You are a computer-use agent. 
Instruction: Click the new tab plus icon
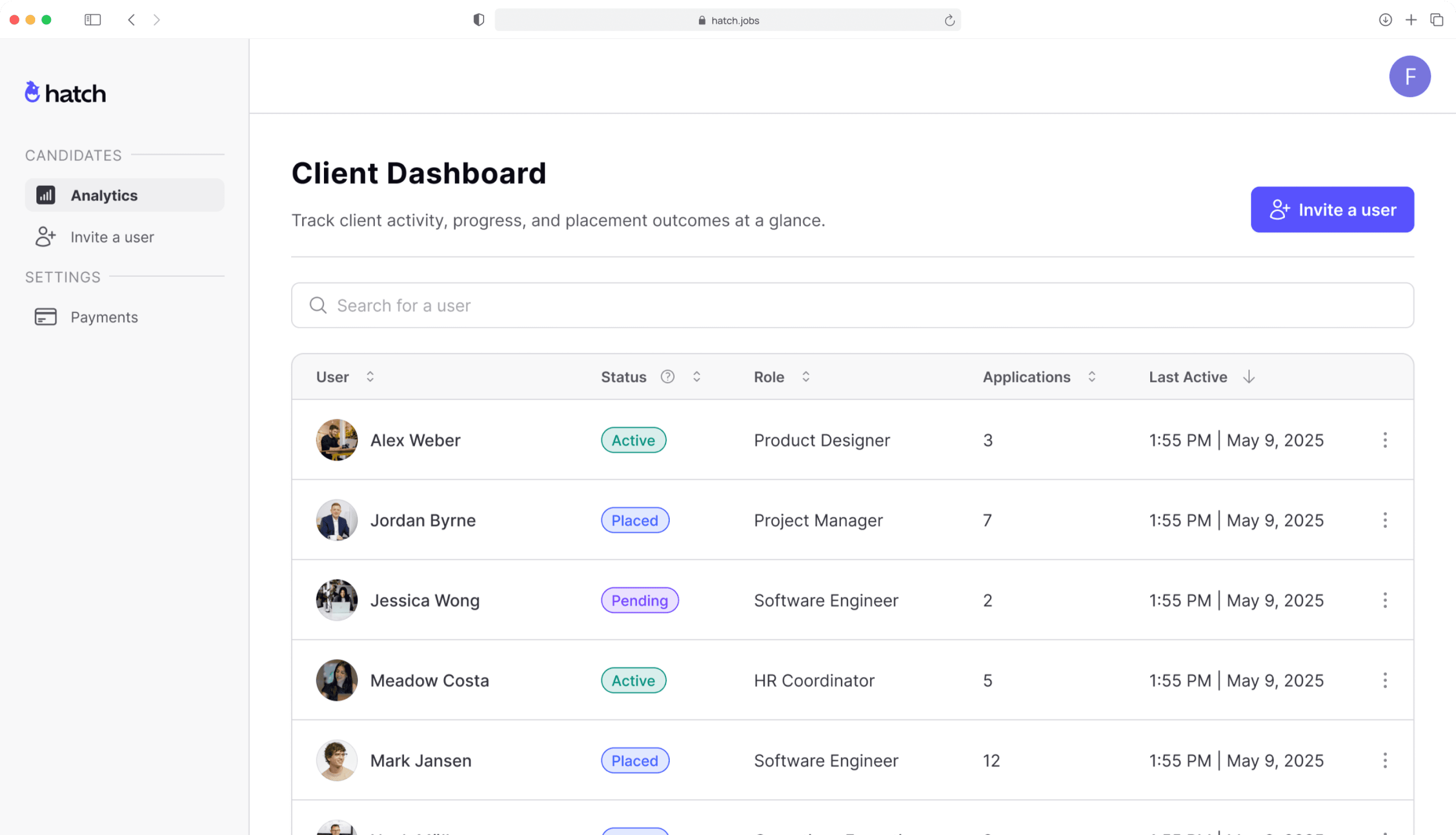1411,20
